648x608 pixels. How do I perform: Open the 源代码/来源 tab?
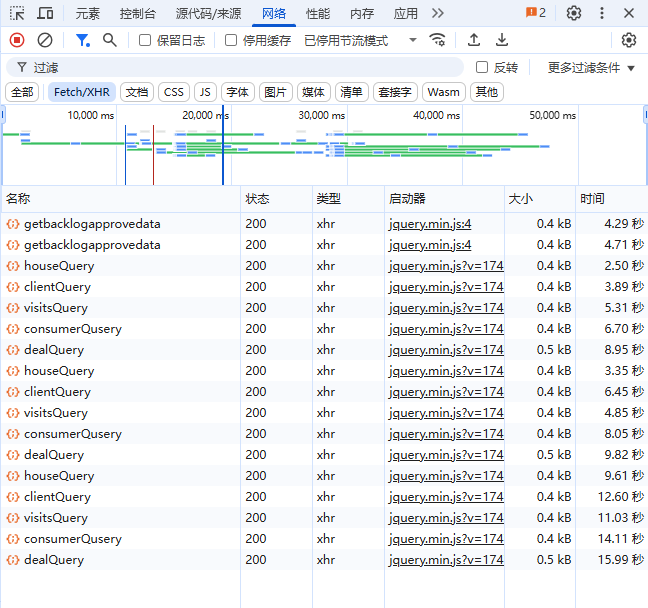pos(208,14)
